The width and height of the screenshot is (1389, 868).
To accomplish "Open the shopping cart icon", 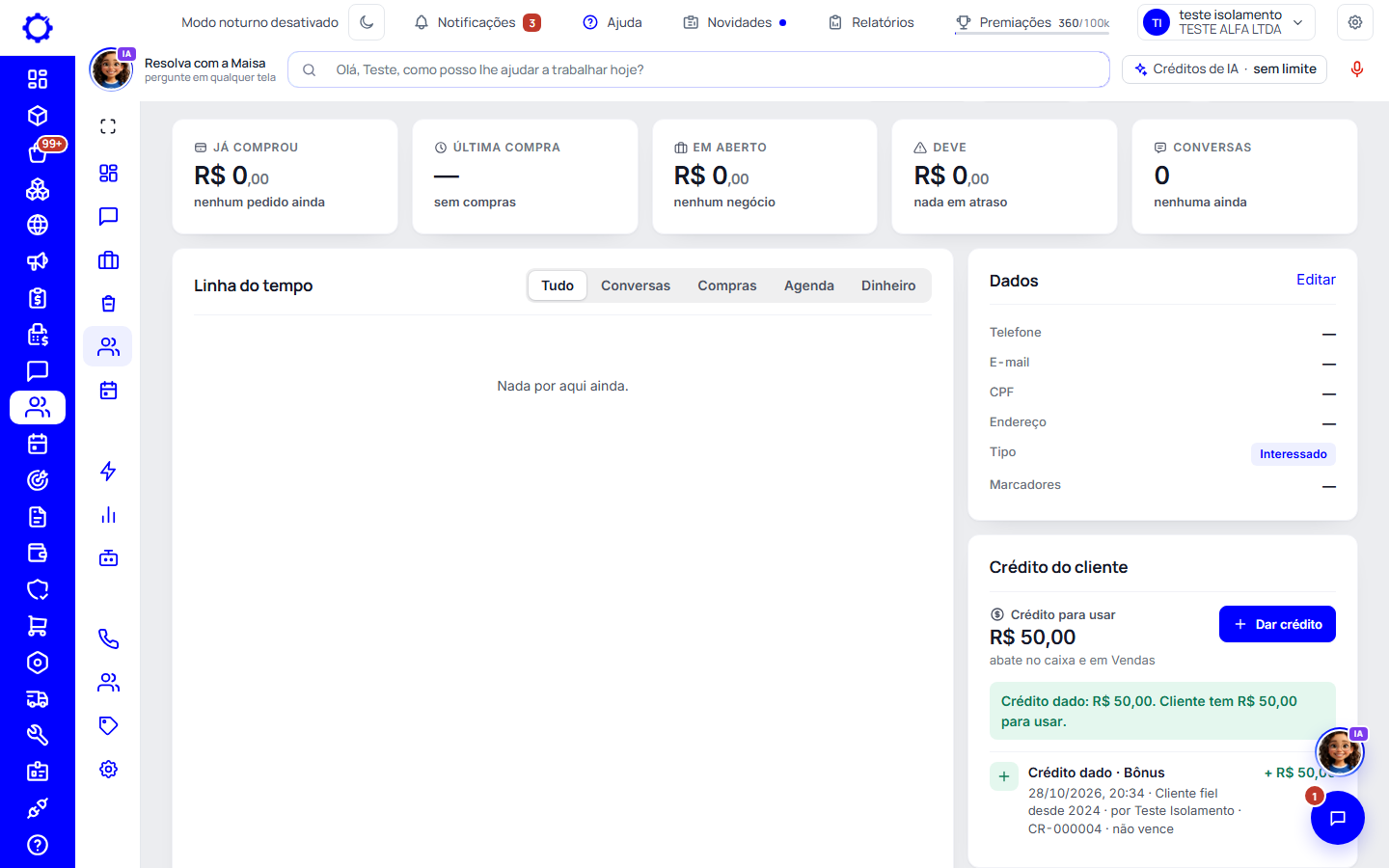I will point(38,626).
